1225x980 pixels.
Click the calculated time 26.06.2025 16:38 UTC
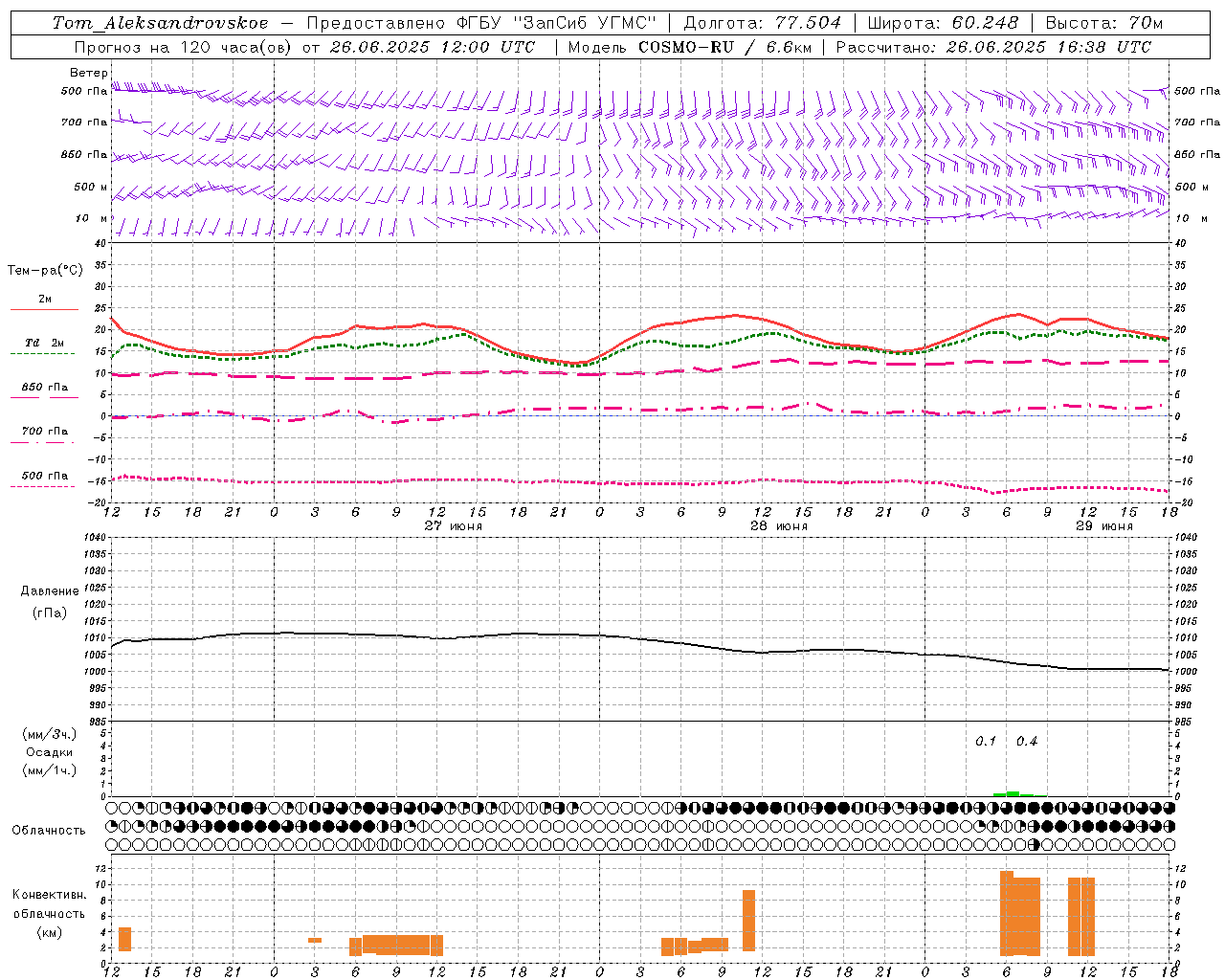(x=1048, y=47)
